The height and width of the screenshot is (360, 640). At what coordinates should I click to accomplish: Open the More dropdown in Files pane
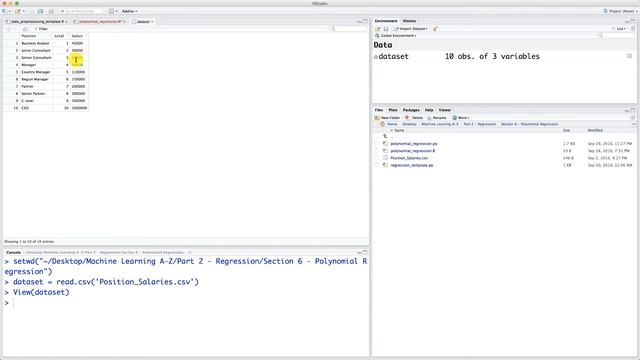pos(461,118)
